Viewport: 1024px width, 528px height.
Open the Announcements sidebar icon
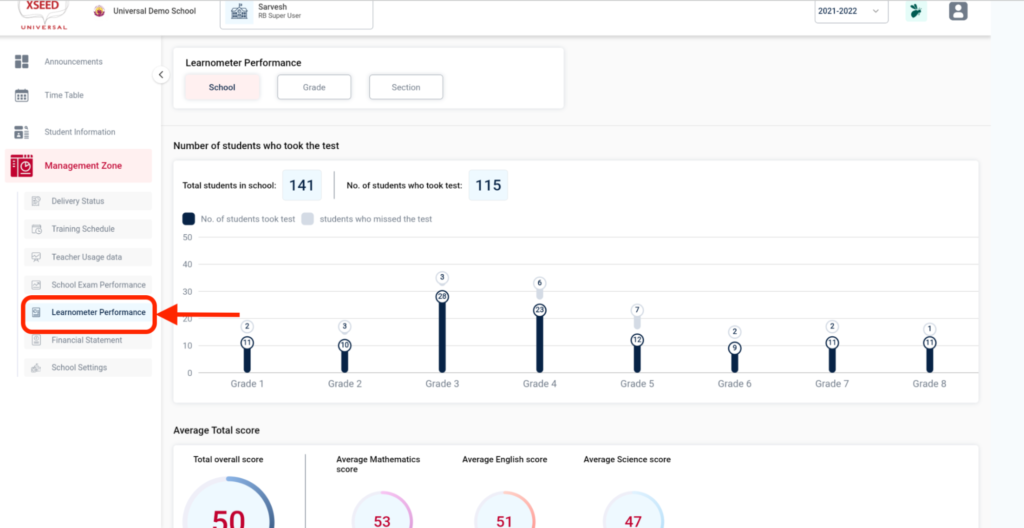(x=22, y=62)
